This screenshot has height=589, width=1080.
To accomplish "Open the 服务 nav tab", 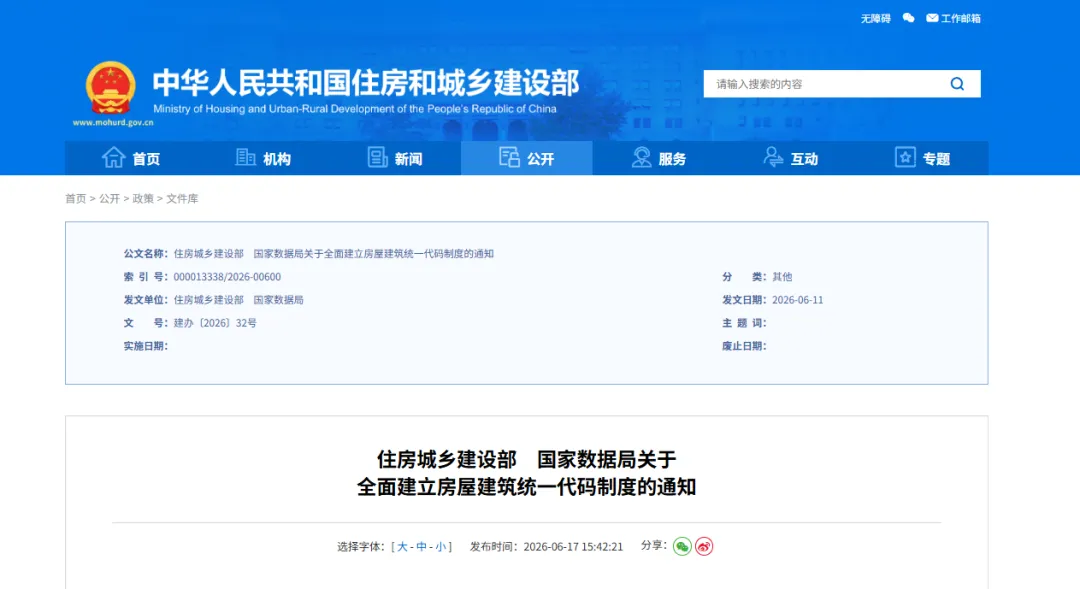I will tap(658, 158).
